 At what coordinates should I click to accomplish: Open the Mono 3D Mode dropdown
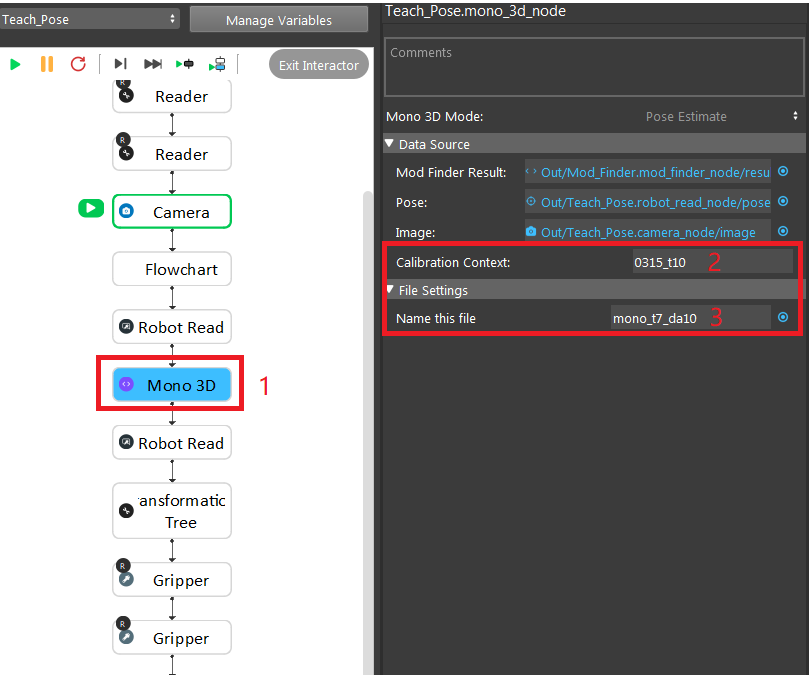721,116
